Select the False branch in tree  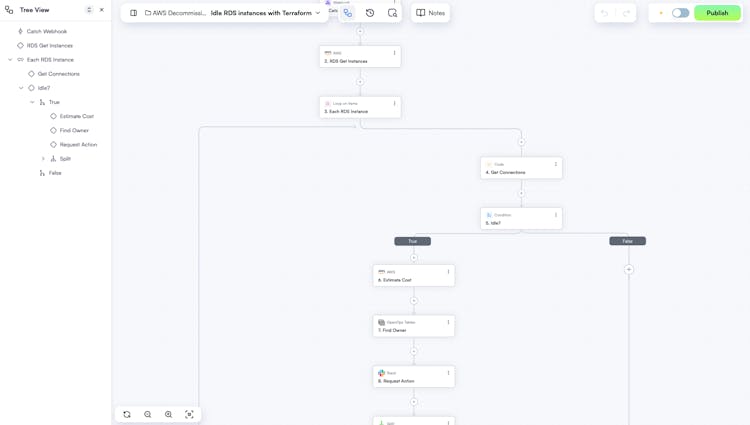pyautogui.click(x=55, y=173)
